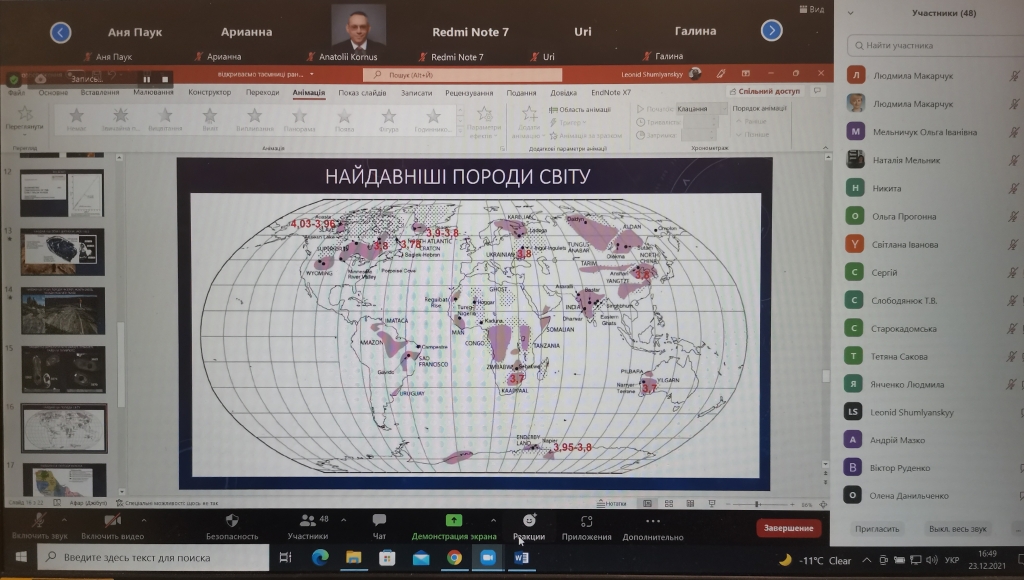Open Google Chrome from the taskbar

tap(453, 558)
